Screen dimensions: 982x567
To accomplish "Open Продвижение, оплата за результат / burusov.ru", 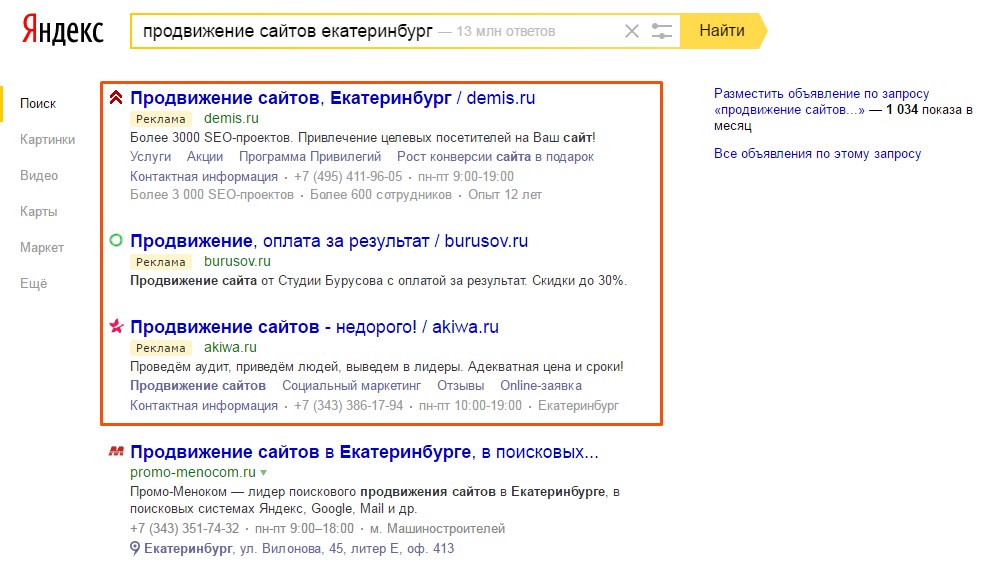I will (329, 241).
